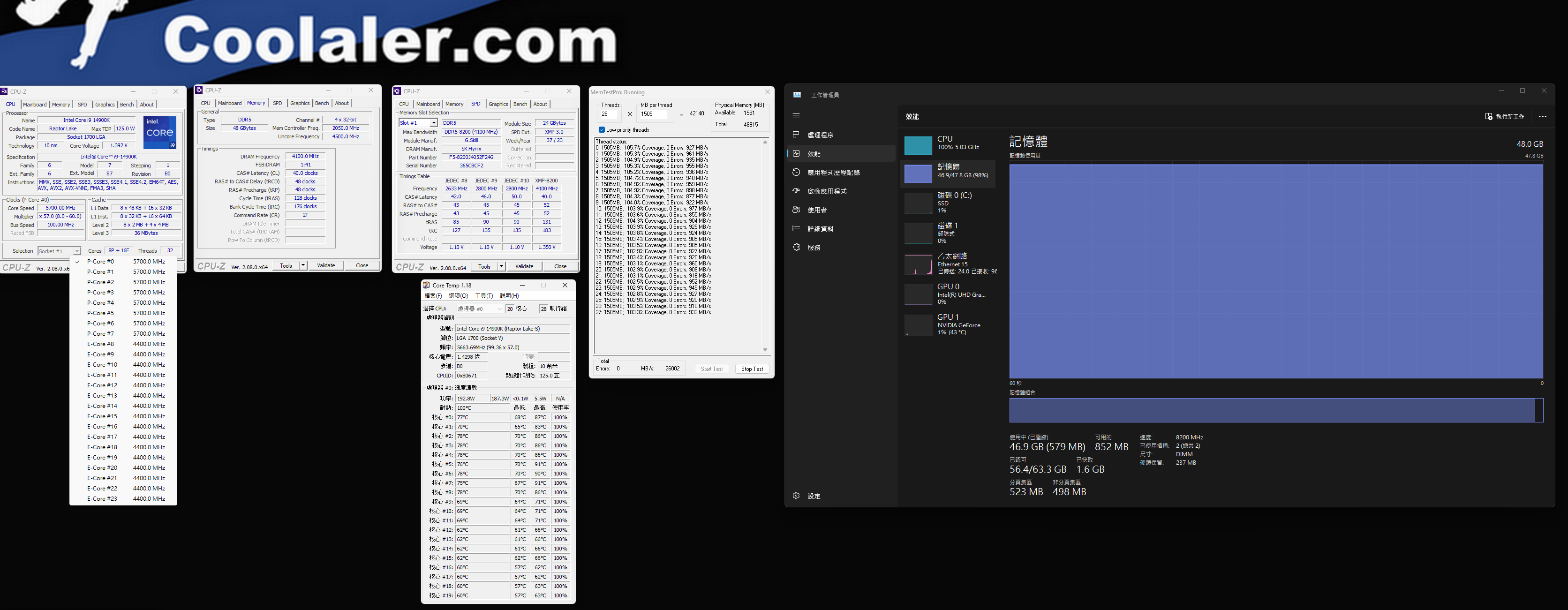This screenshot has height=610, width=1568.
Task: Click the Multiplier value in CPU-Z
Action: [x=60, y=216]
